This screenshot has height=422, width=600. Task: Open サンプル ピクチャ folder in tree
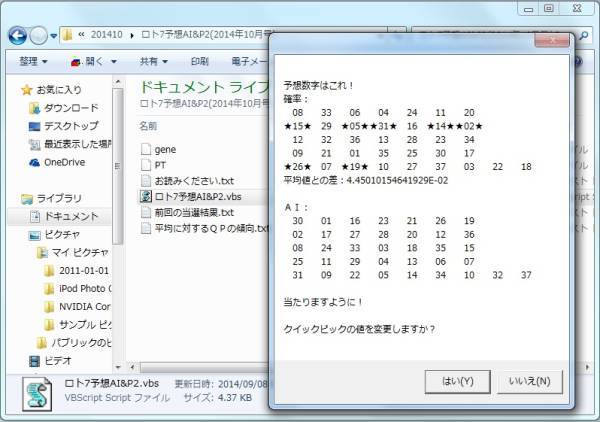click(85, 324)
